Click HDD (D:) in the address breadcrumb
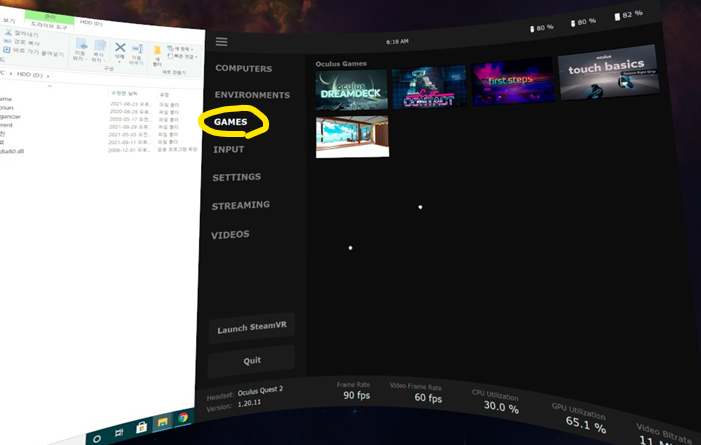The height and width of the screenshot is (445, 701). pos(30,74)
